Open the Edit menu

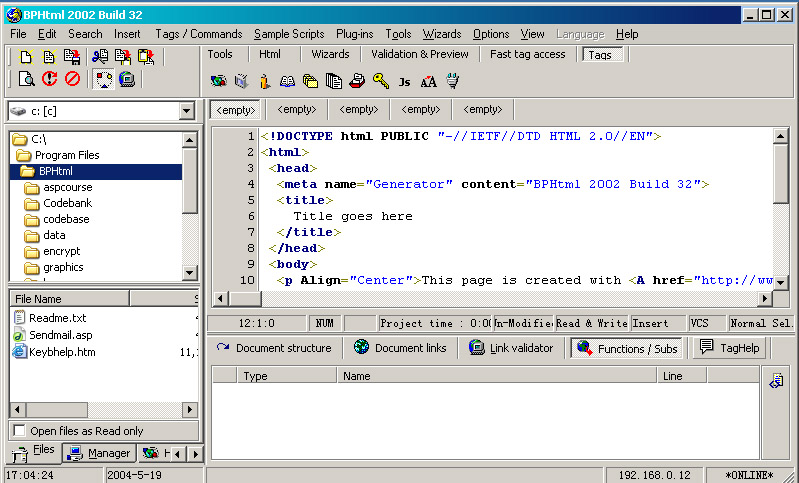47,34
